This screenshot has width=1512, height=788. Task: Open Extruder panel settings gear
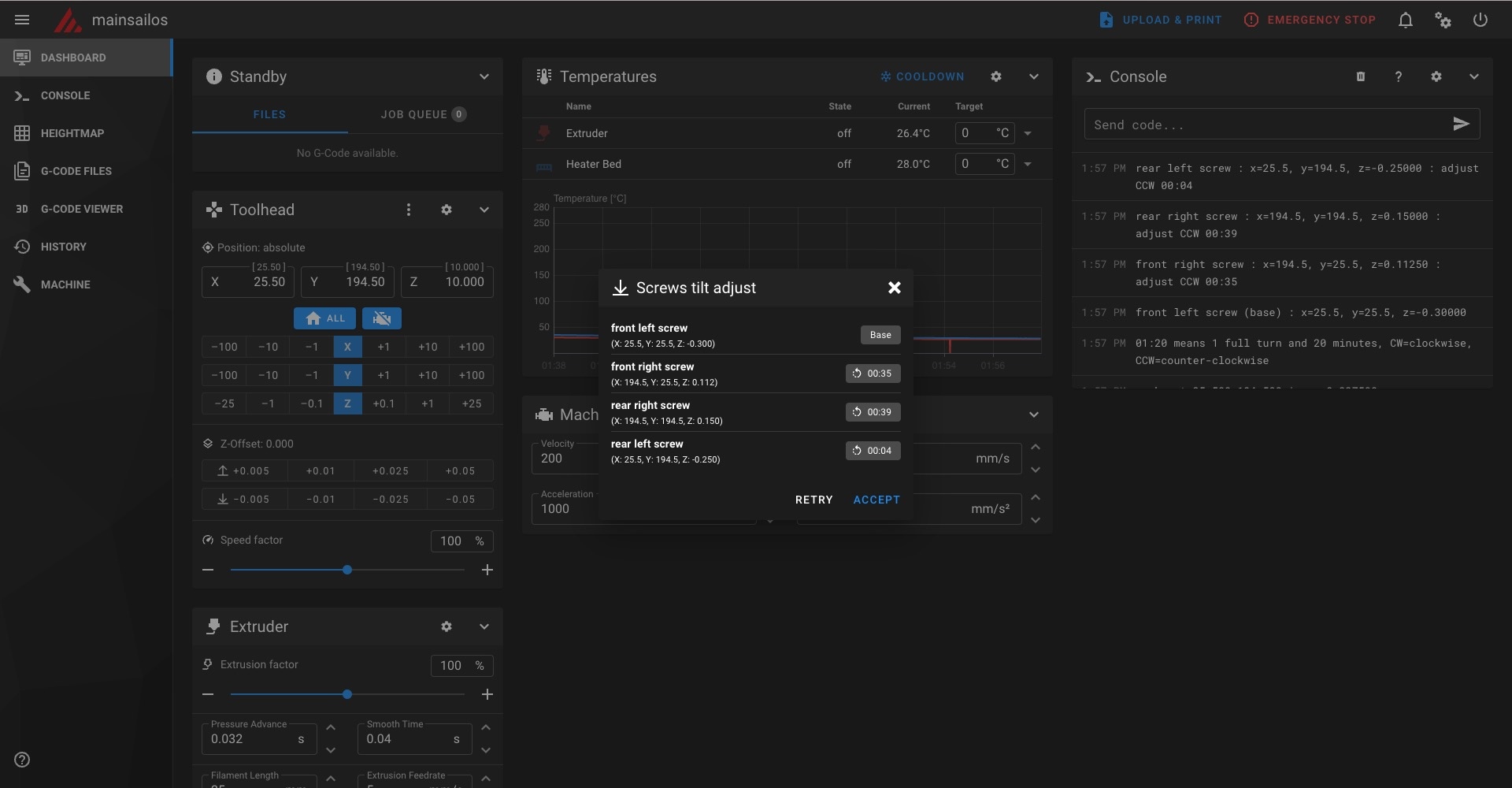click(447, 626)
